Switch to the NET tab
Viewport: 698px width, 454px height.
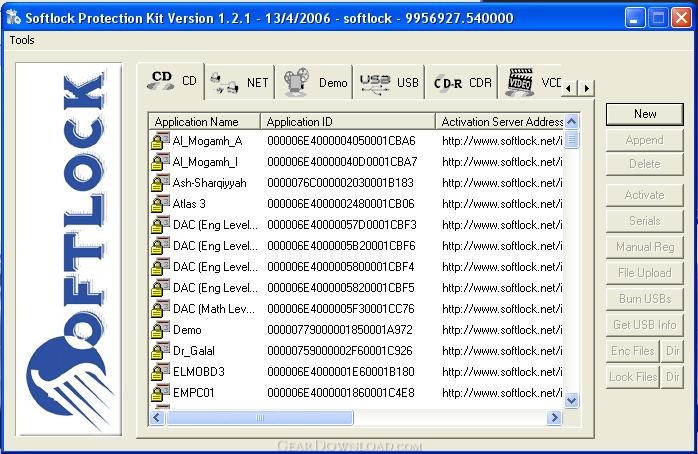point(240,83)
